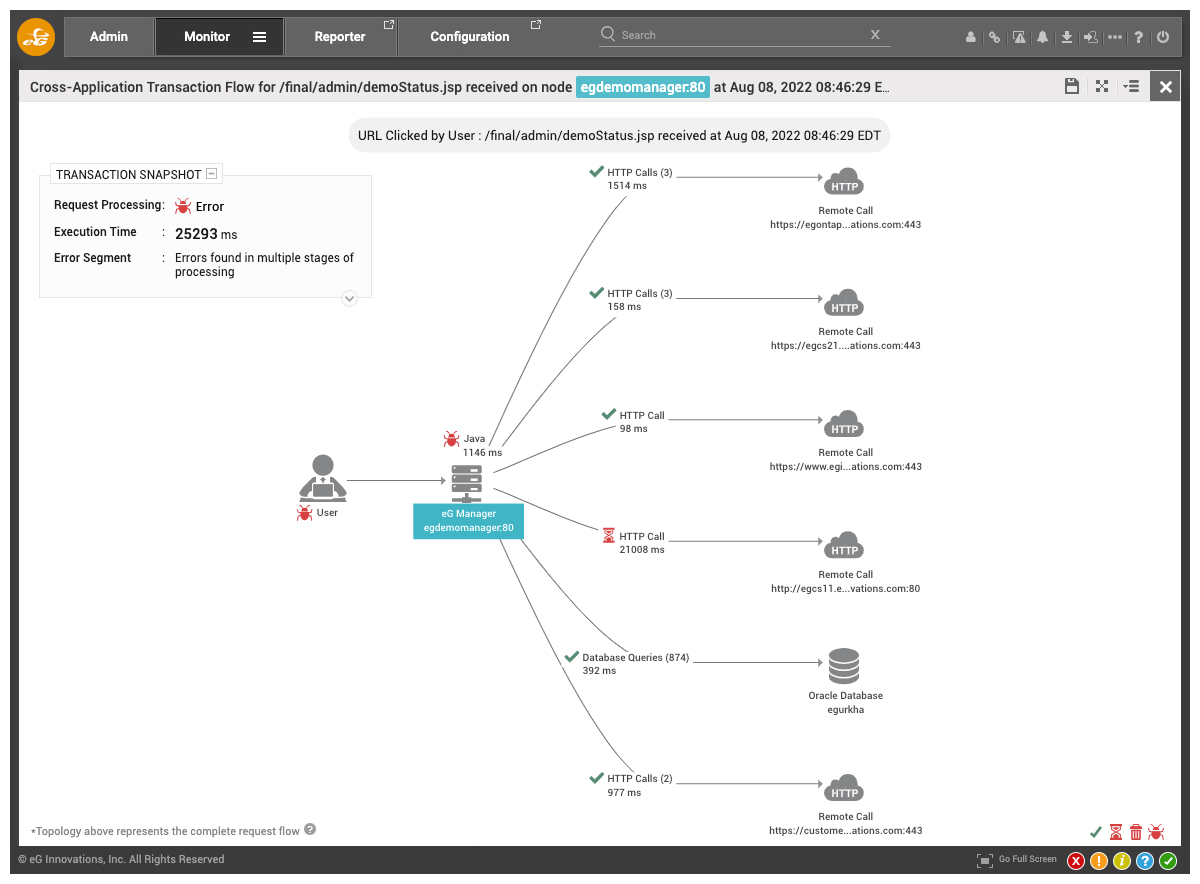Image resolution: width=1200 pixels, height=884 pixels.
Task: Save the transaction flow with floppy icon
Action: tap(1072, 86)
